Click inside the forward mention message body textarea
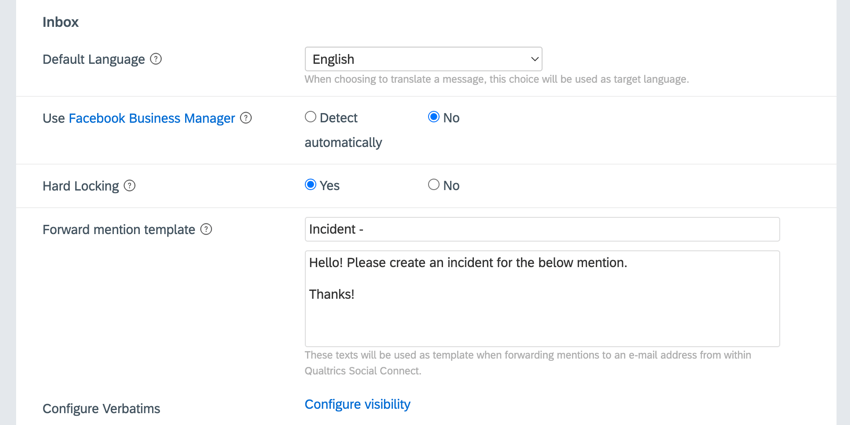This screenshot has width=850, height=425. coord(542,299)
